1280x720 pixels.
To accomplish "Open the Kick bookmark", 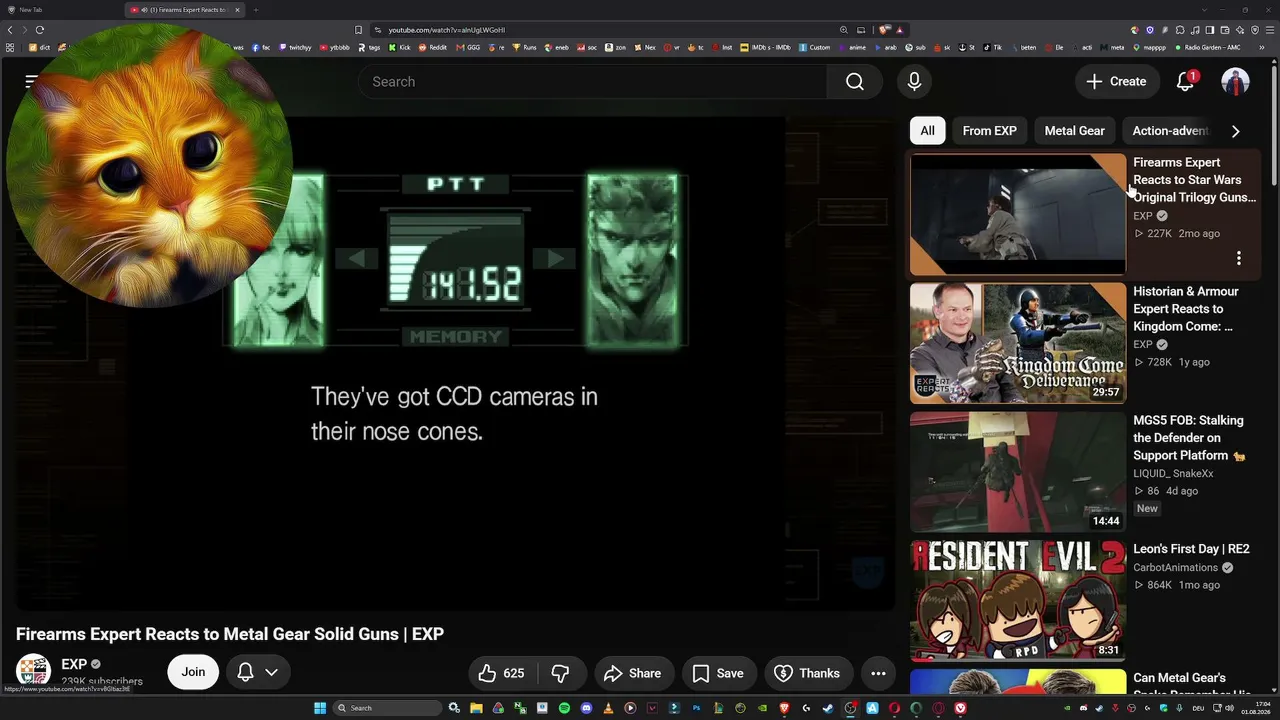I will tap(400, 47).
